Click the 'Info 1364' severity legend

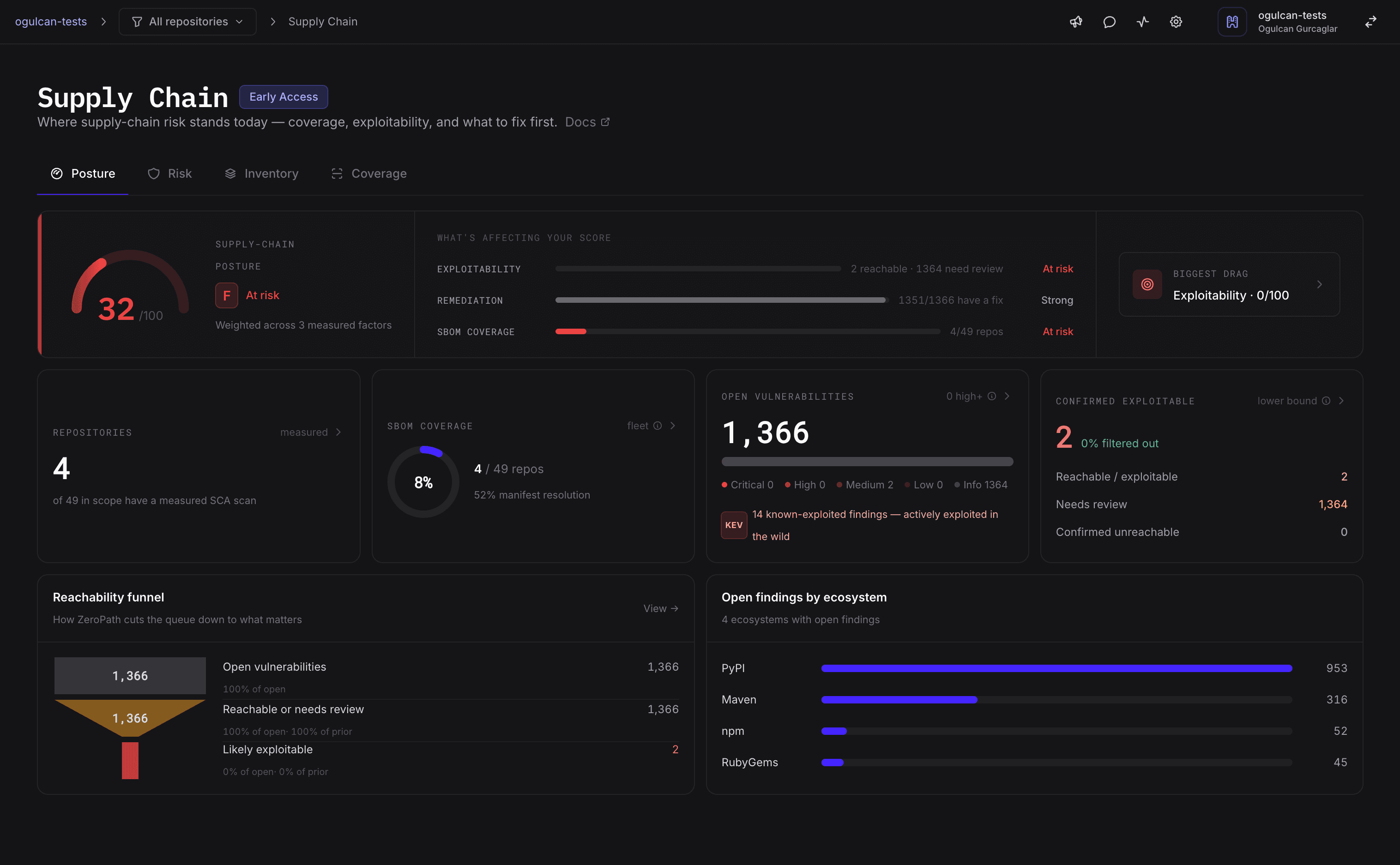(x=981, y=485)
